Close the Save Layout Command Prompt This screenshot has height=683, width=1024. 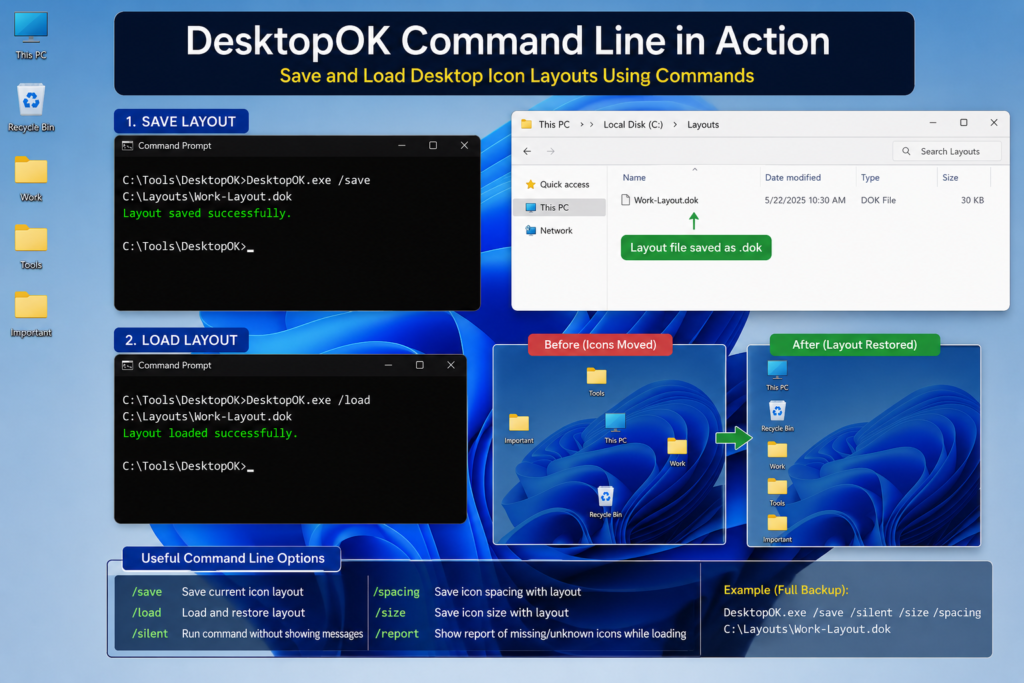464,145
